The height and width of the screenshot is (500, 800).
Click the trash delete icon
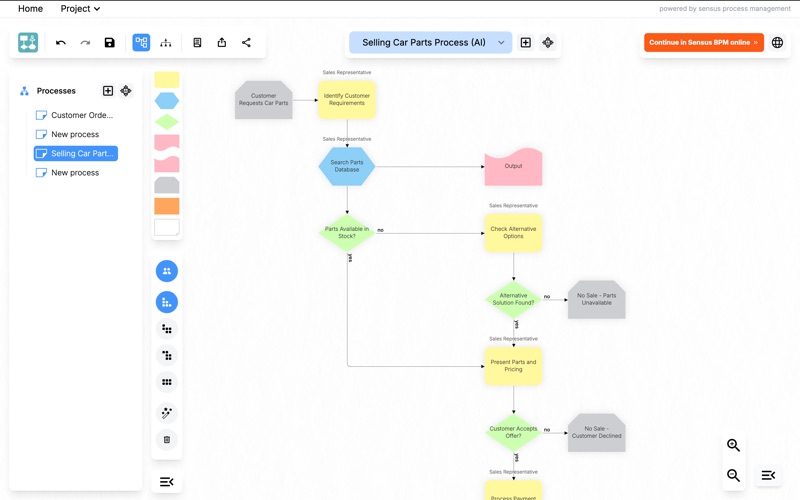(167, 439)
